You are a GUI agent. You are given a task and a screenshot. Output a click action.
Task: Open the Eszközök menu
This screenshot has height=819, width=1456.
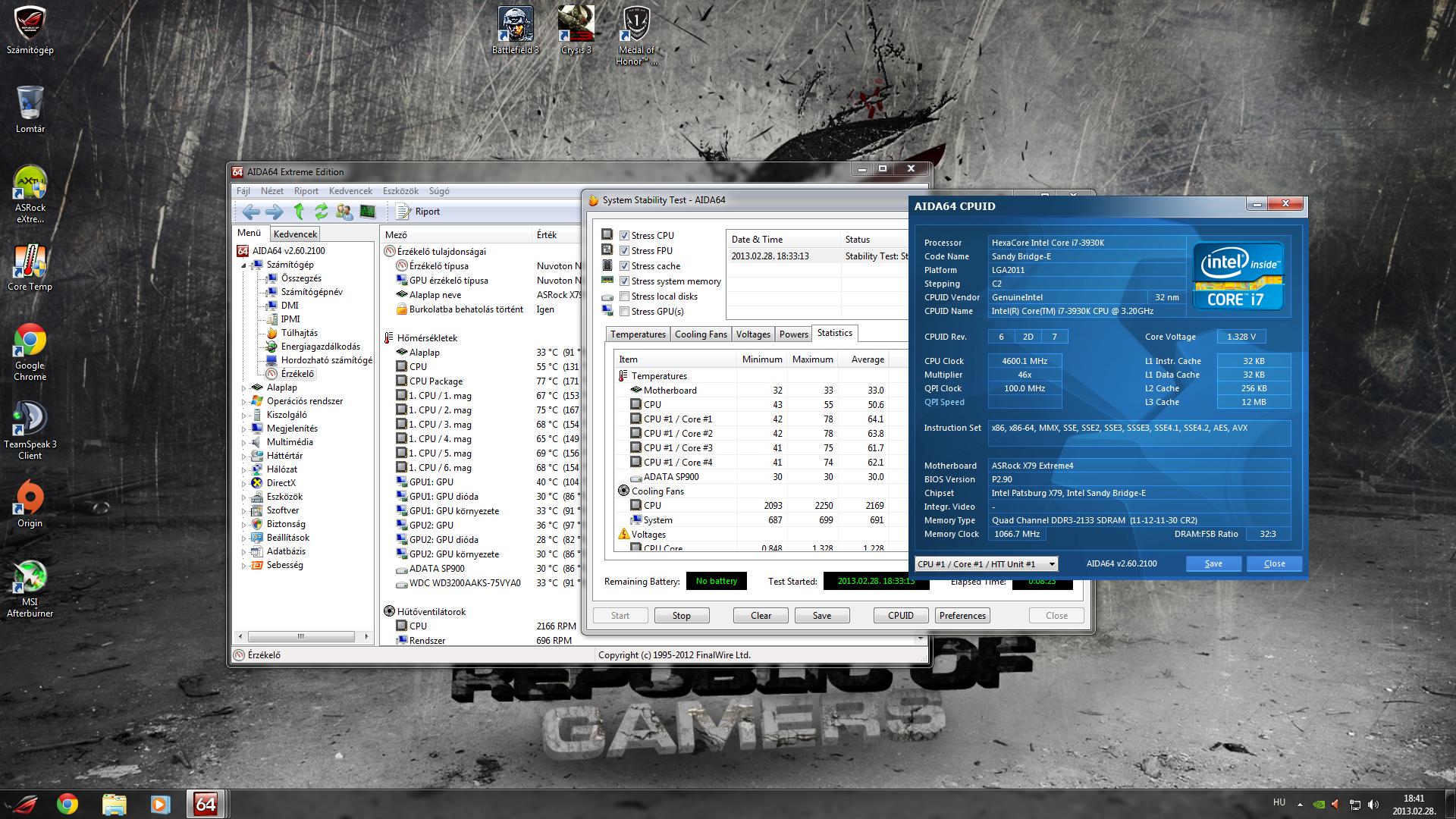pyautogui.click(x=400, y=191)
